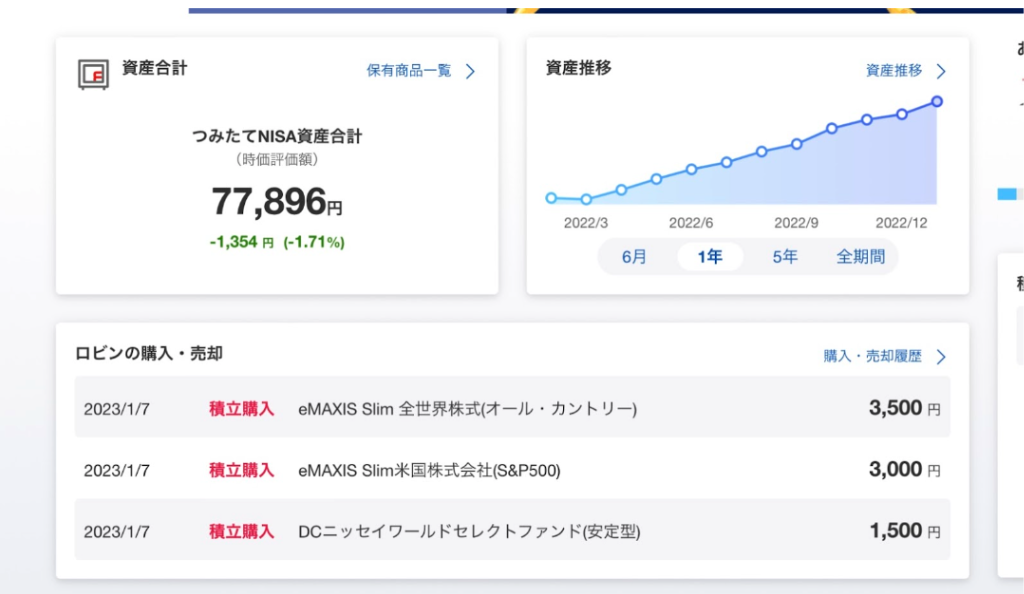Click the 積立購入 label in the first row
The width and height of the screenshot is (1024, 594).
click(x=241, y=408)
